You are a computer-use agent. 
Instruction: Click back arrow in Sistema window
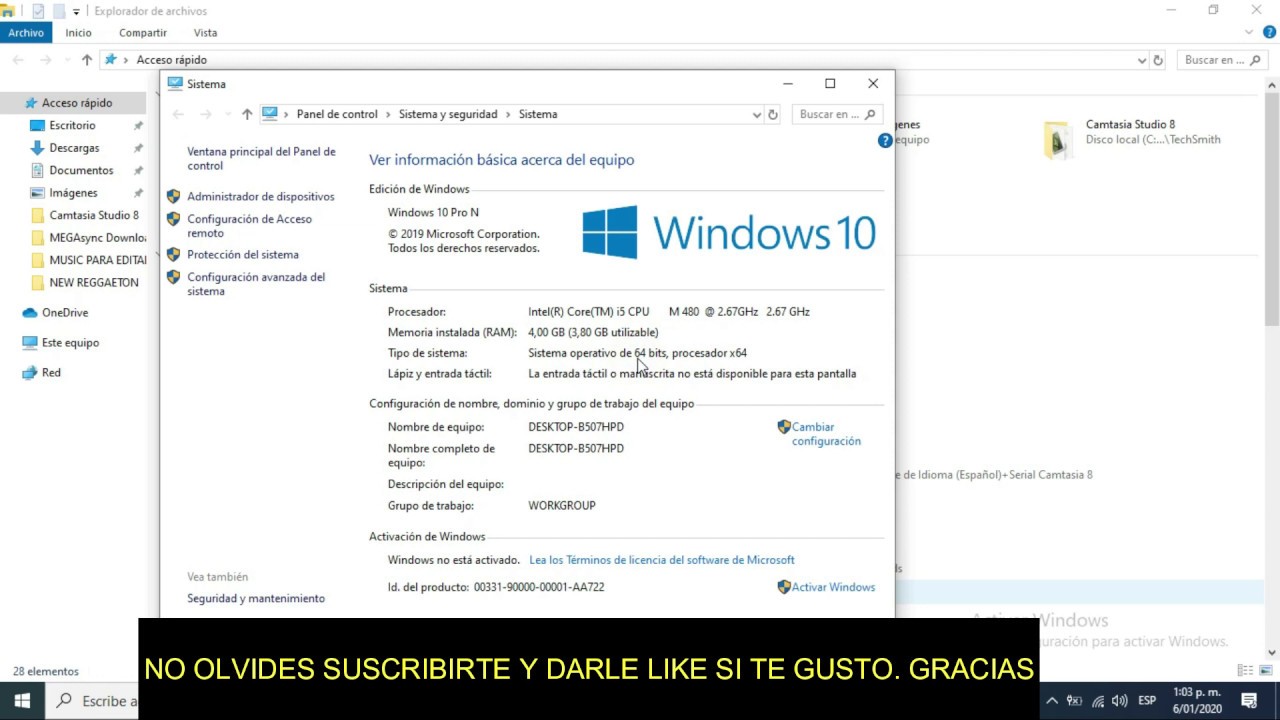coord(178,114)
